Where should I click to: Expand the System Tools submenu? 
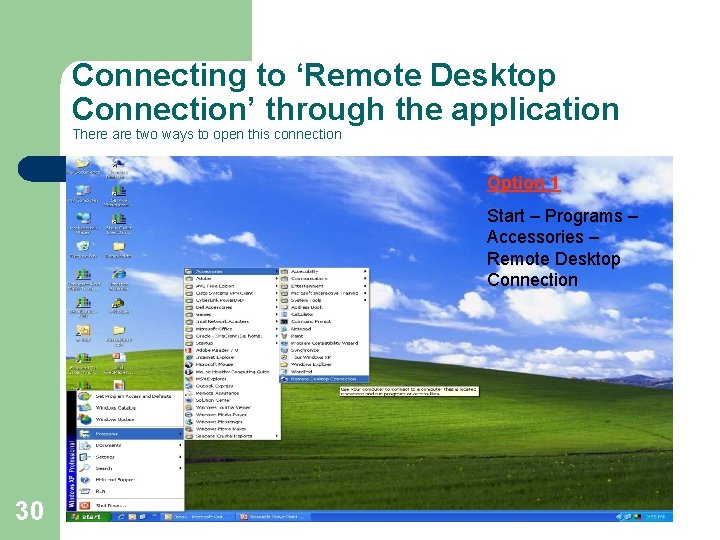pos(324,300)
